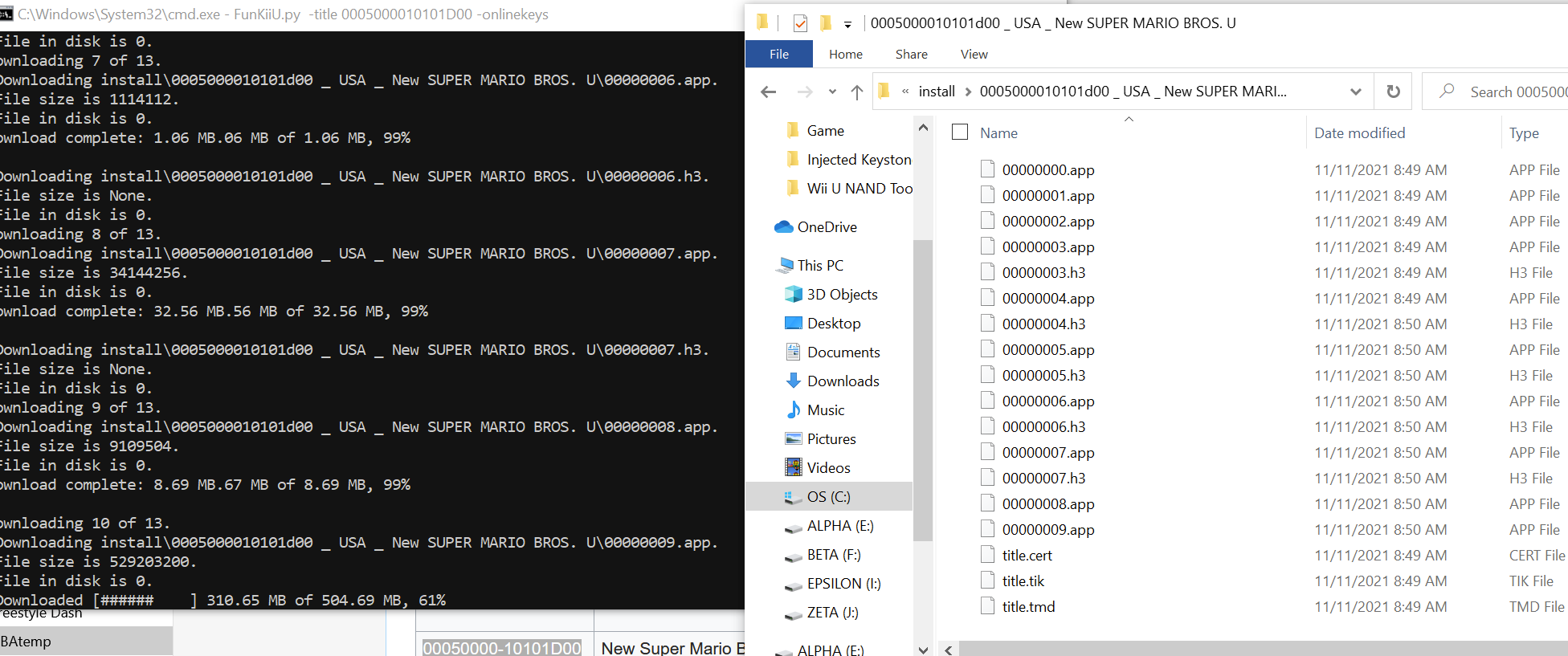This screenshot has width=1568, height=656.
Task: Refresh the current folder view
Action: tap(1394, 92)
